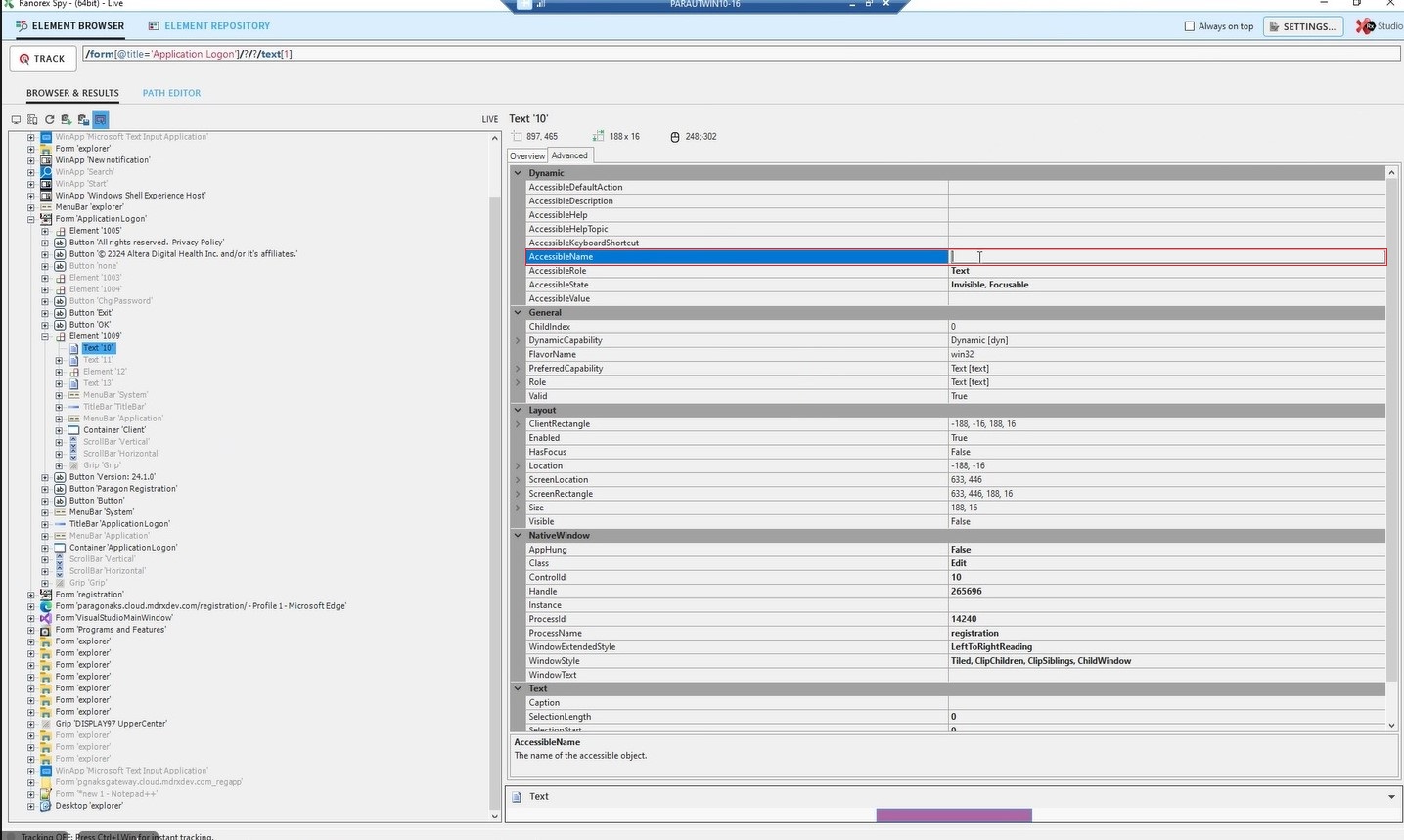Collapse the Form 'ApplicationLogon' tree node

coord(31,219)
